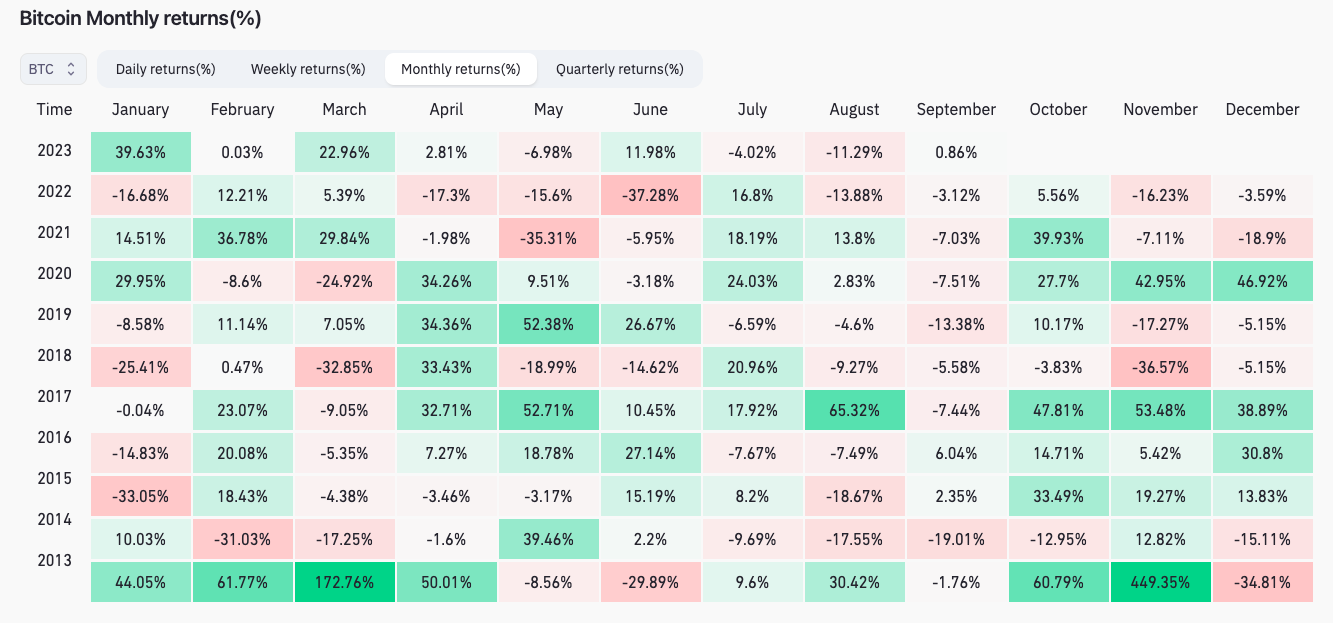Click the Time column header

(x=54, y=110)
